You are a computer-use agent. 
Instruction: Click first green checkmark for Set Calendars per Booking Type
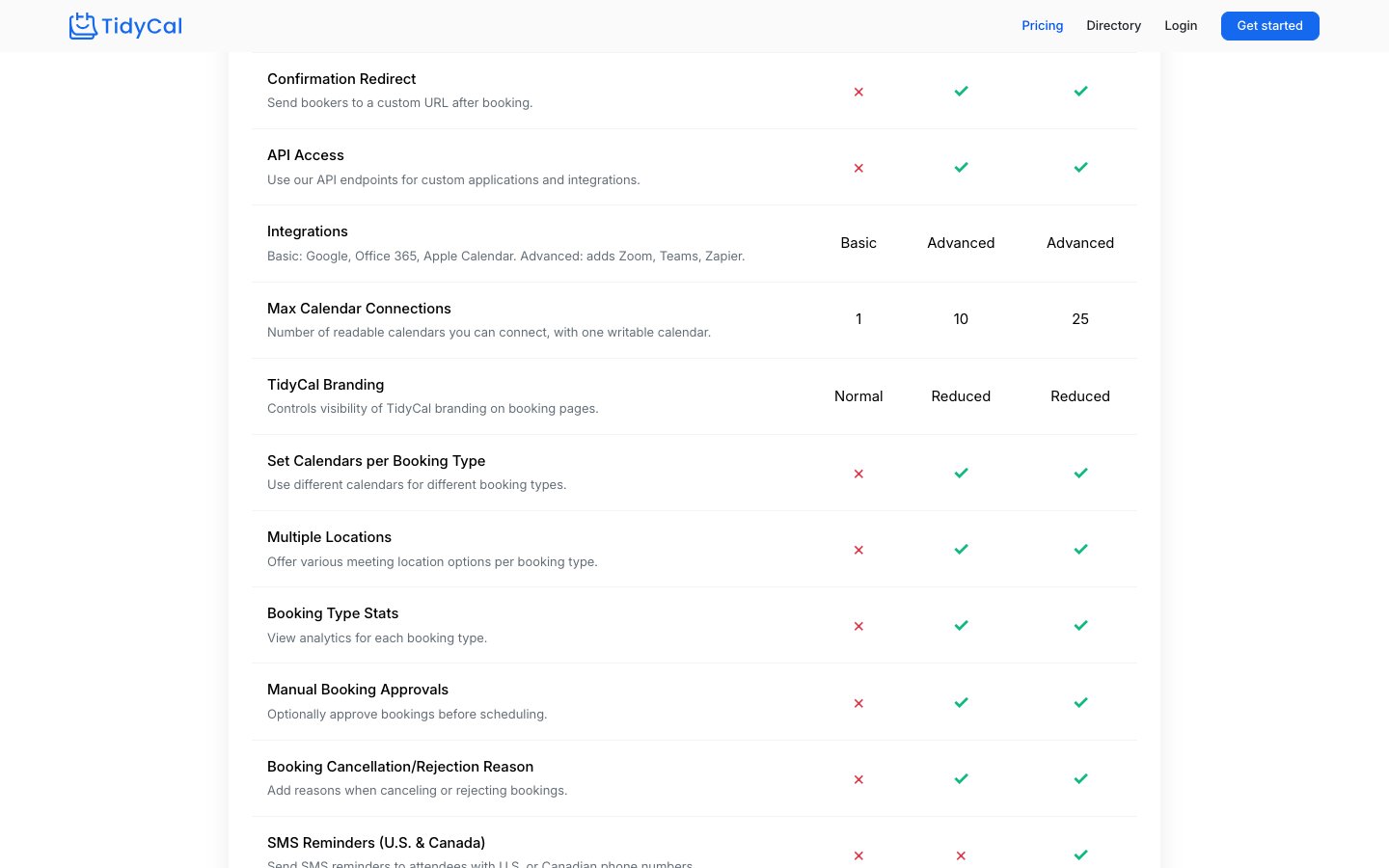coord(961,473)
